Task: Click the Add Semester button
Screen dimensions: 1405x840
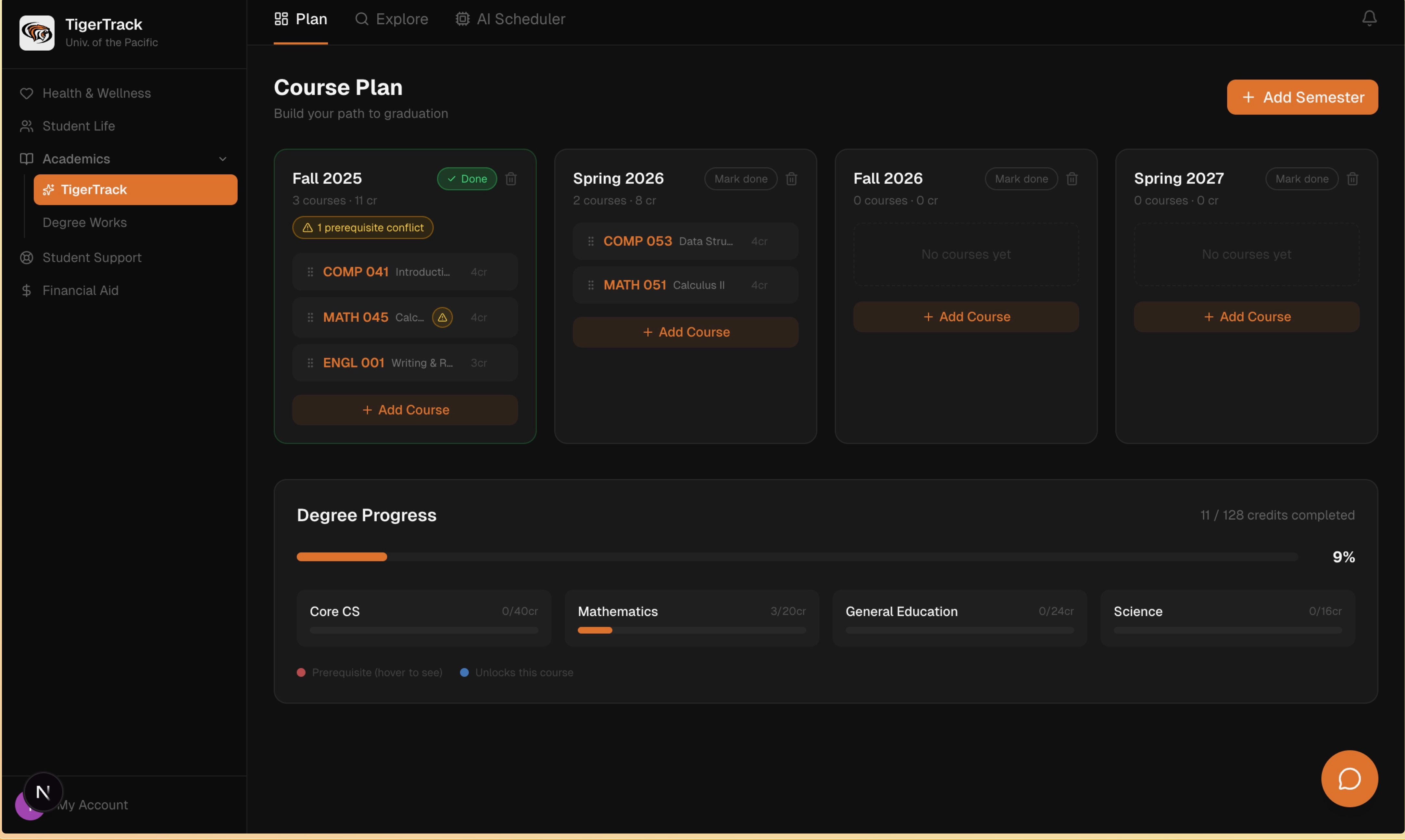Action: [1302, 97]
